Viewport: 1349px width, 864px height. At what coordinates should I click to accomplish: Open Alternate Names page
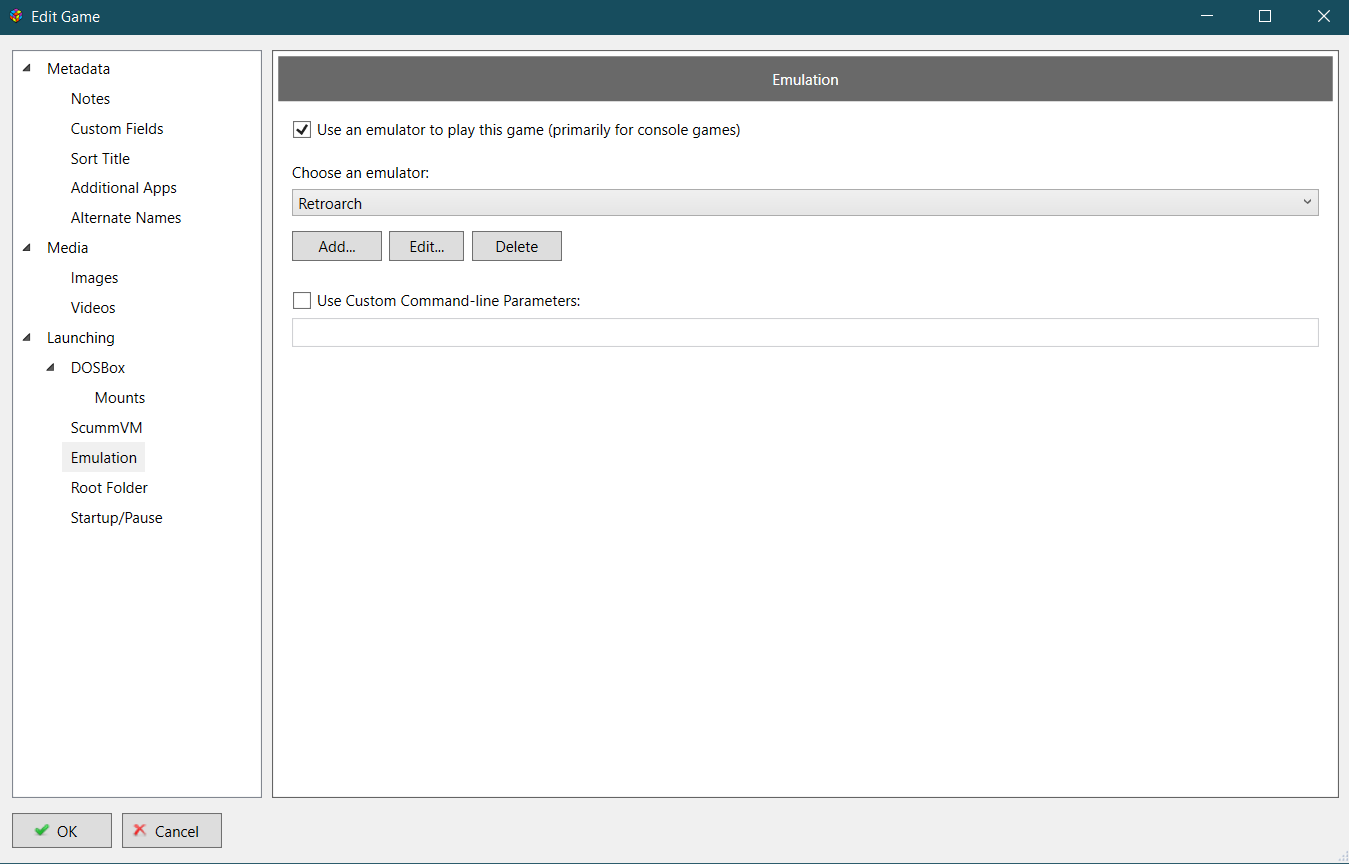pos(126,218)
